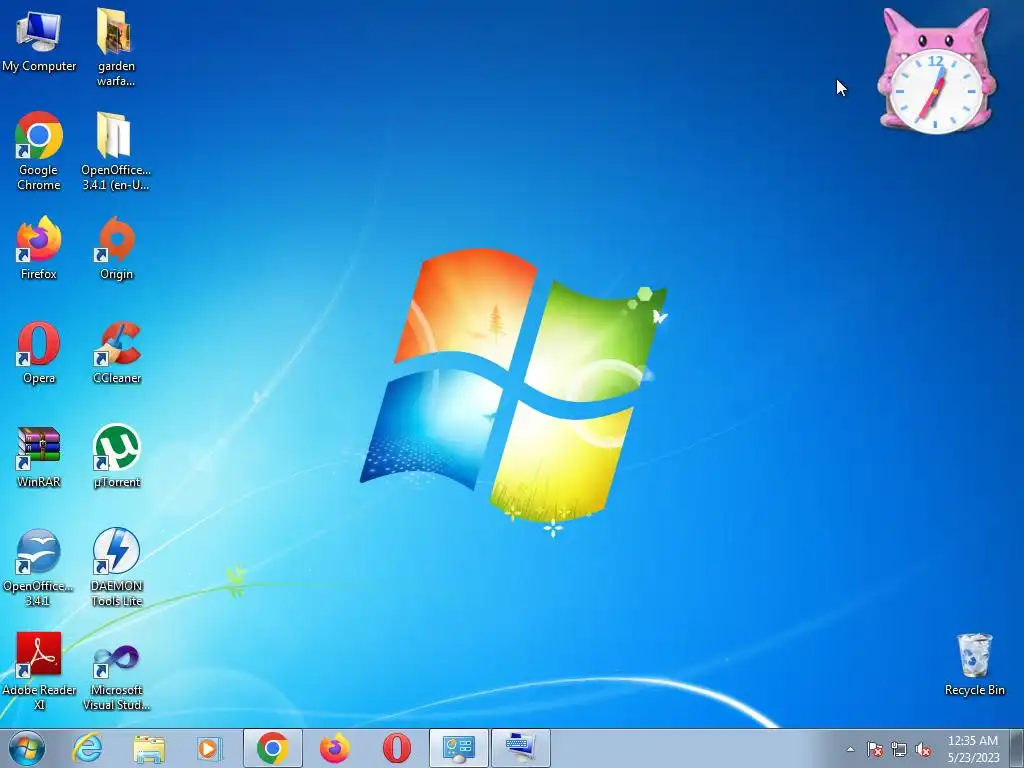
Task: Select the WinRAR desktop shortcut
Action: pyautogui.click(x=39, y=457)
